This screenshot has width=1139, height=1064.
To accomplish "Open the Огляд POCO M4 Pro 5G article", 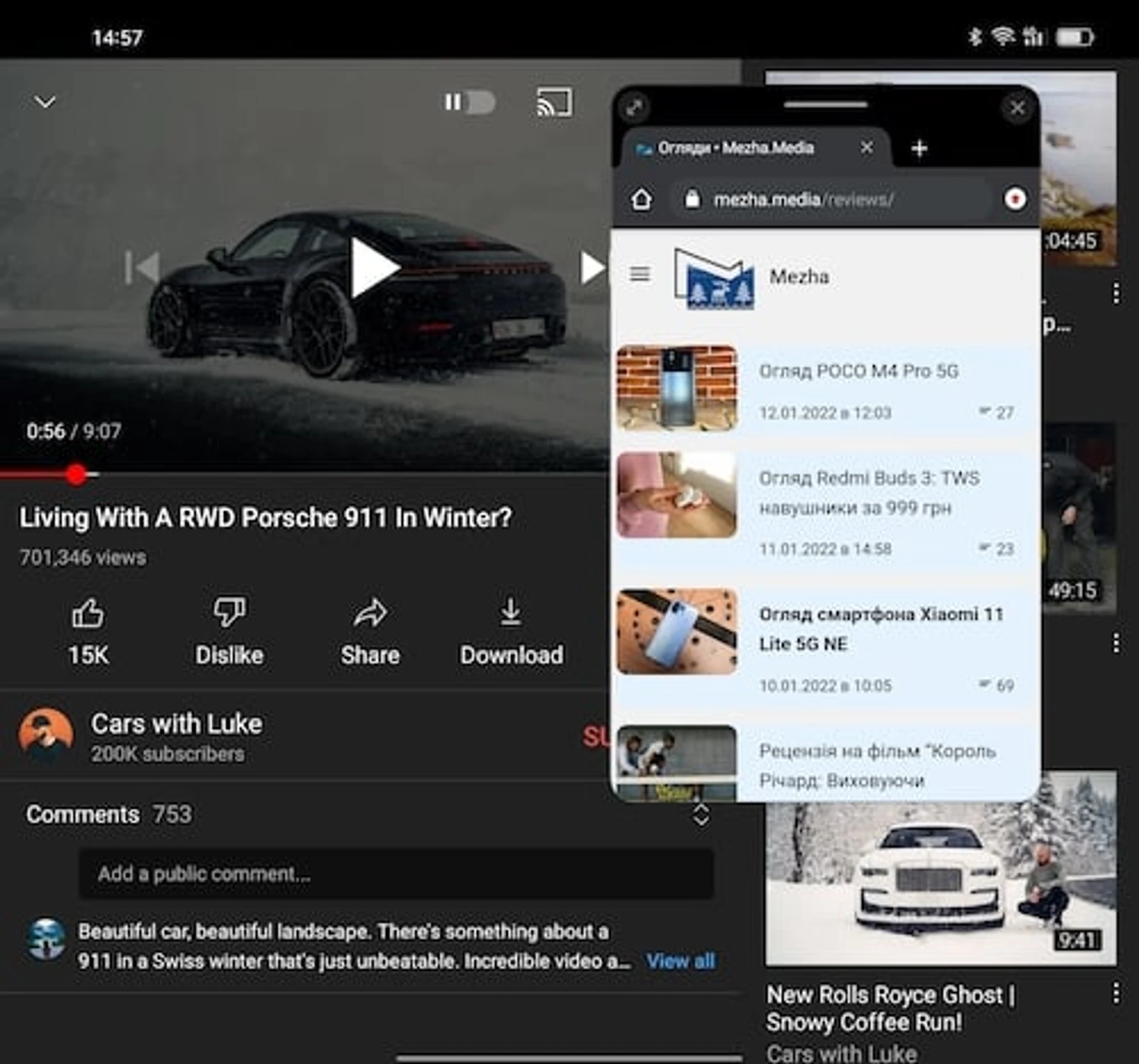I will pyautogui.click(x=858, y=371).
